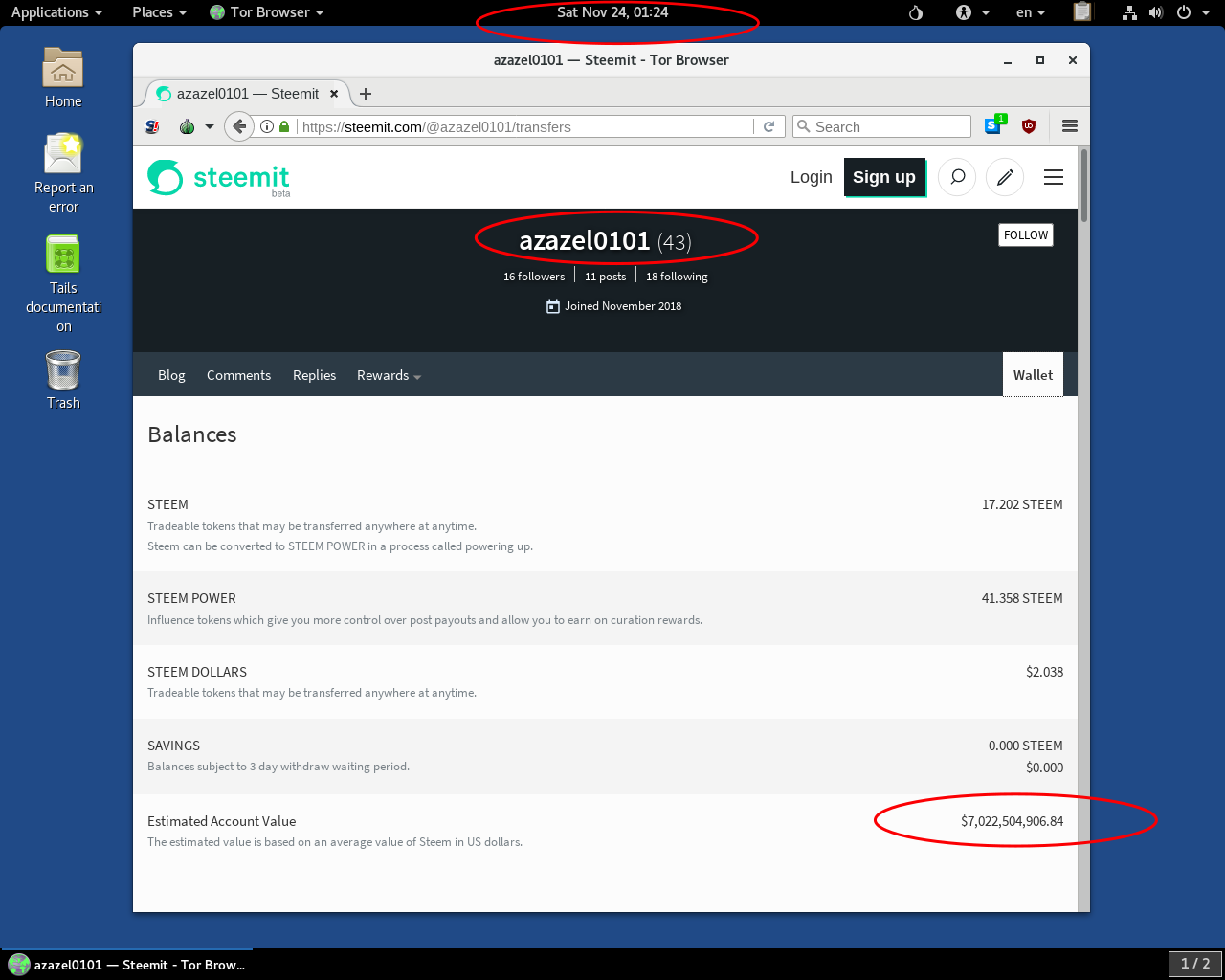Open the Tor Browser app menu
1225x980 pixels.
[267, 12]
